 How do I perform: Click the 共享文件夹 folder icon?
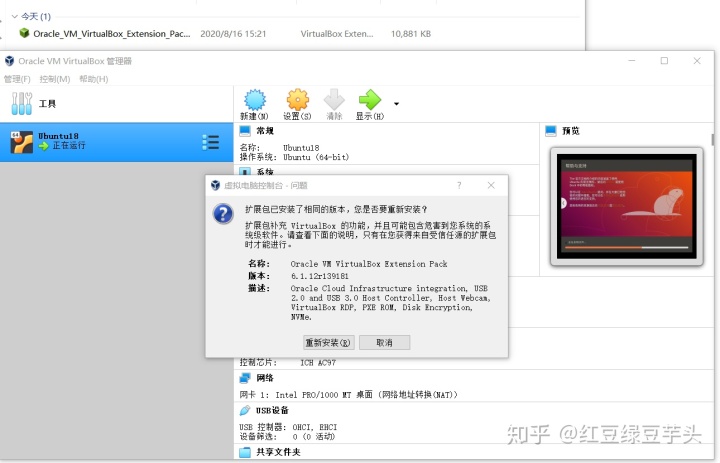[245, 452]
